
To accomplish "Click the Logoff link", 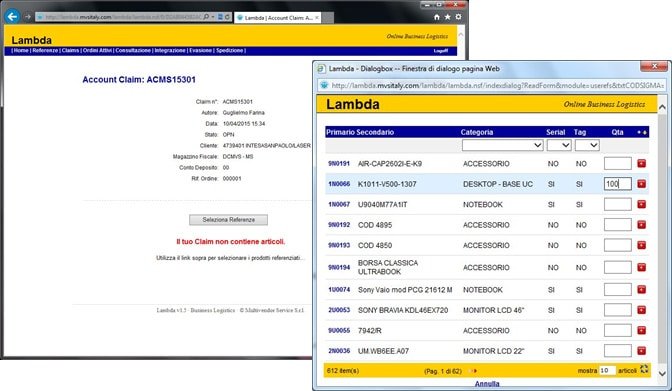I will click(x=440, y=51).
